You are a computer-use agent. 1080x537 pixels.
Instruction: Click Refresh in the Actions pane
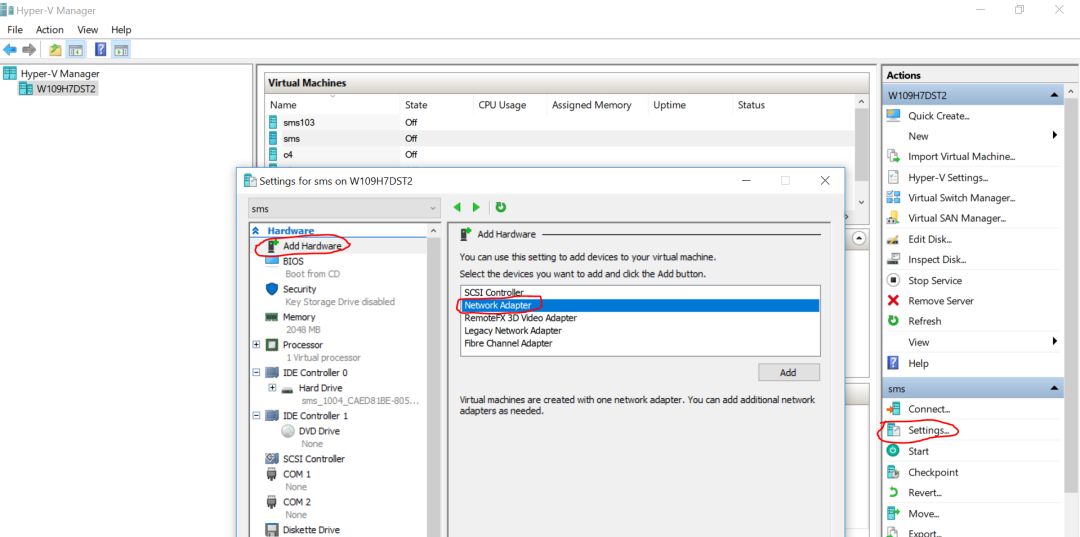point(924,321)
